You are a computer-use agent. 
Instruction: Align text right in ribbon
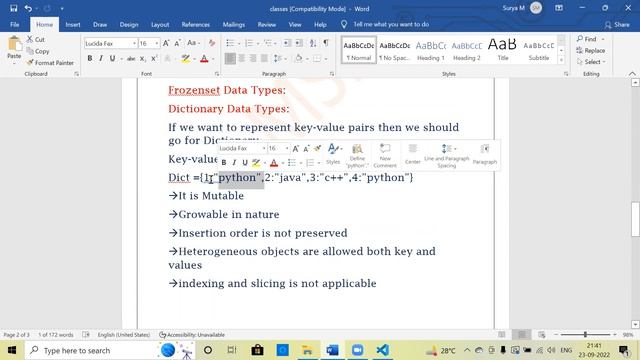pyautogui.click(x=253, y=59)
